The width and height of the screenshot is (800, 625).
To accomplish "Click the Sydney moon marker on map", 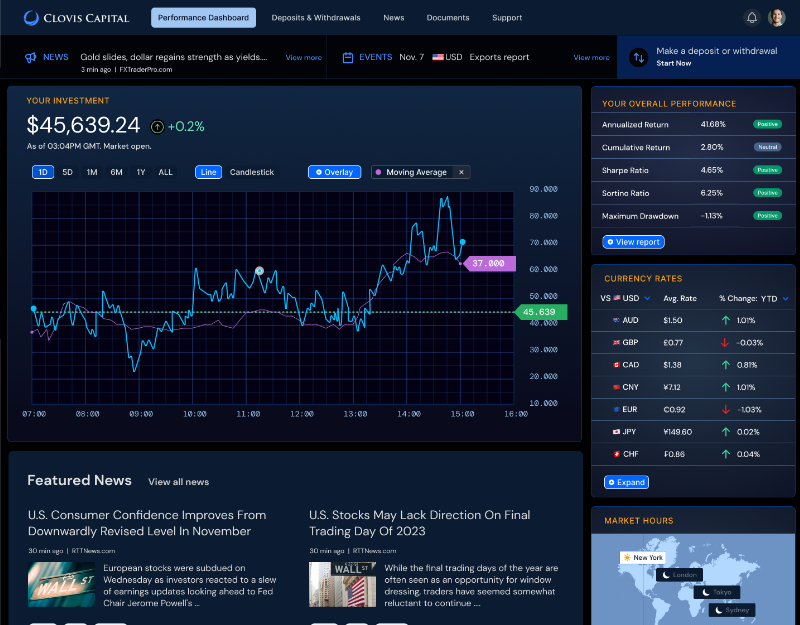I will (x=732, y=610).
